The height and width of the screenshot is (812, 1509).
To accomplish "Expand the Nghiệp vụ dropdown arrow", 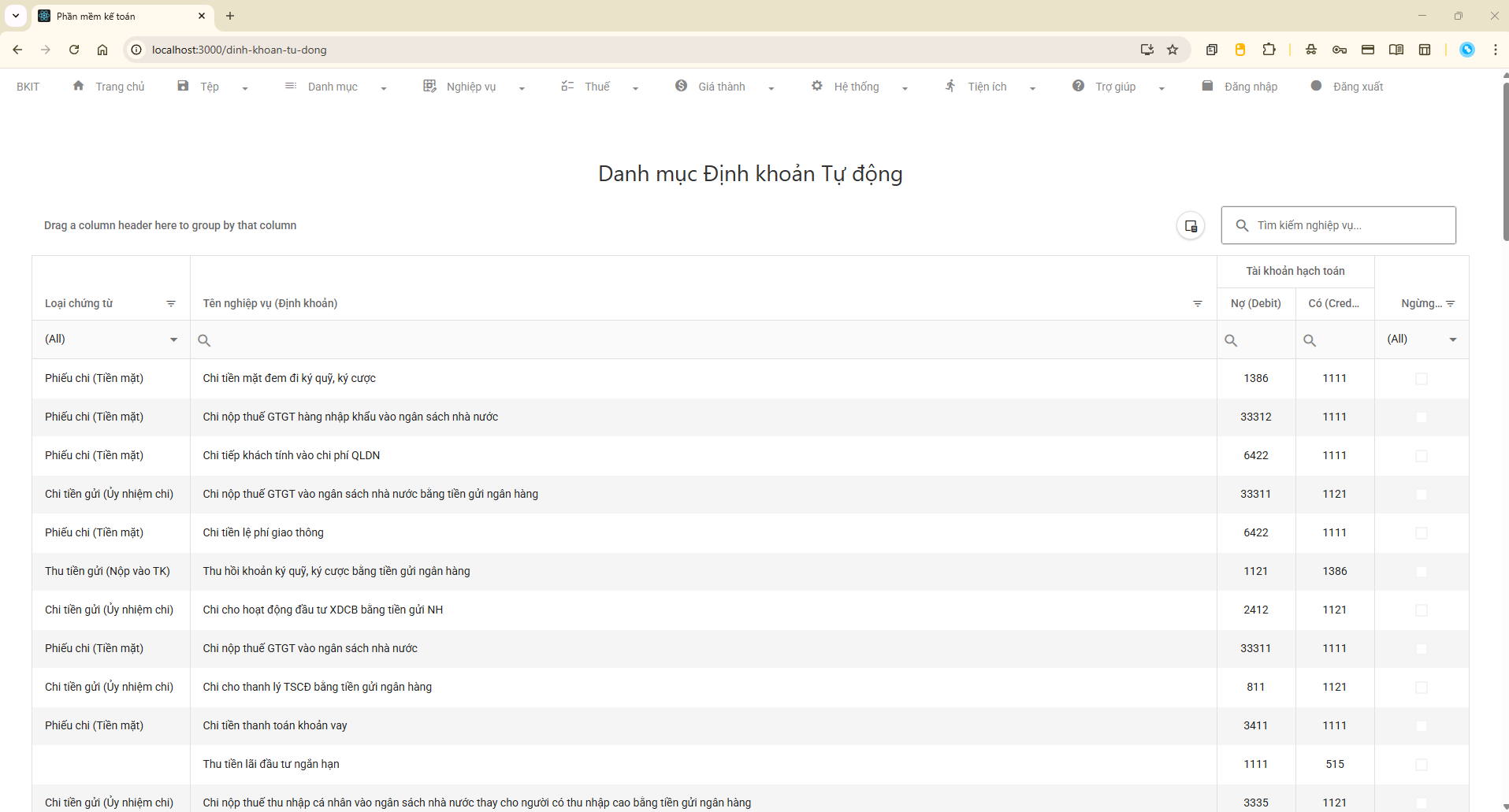I will 522,88.
